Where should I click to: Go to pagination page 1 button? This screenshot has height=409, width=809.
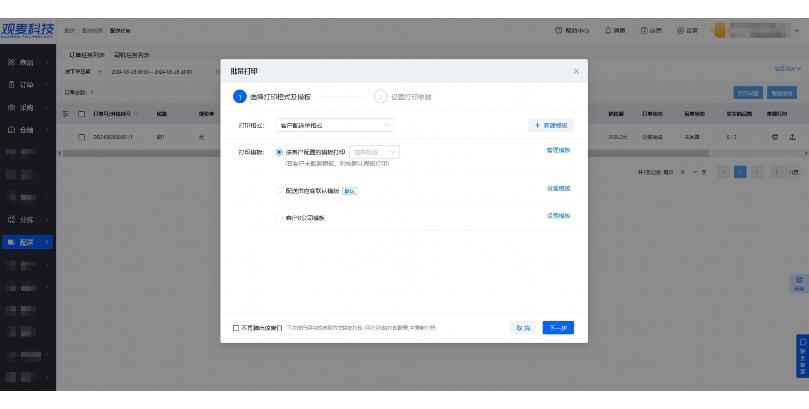tap(740, 172)
